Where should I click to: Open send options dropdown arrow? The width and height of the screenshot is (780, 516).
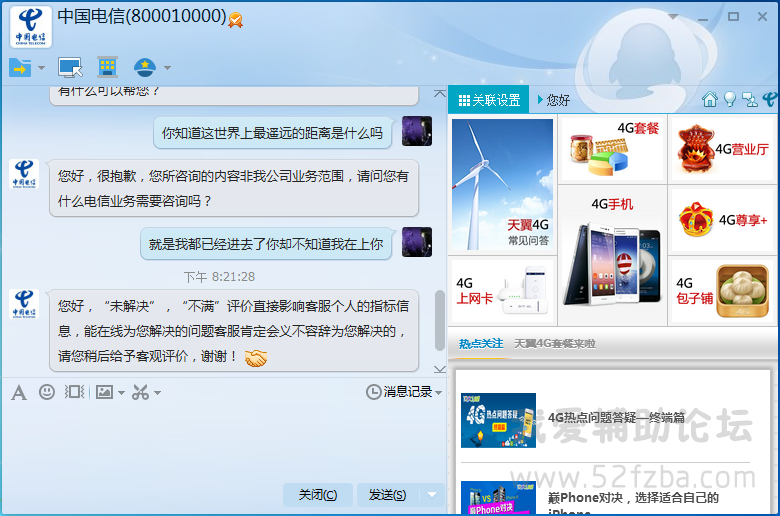(x=432, y=495)
